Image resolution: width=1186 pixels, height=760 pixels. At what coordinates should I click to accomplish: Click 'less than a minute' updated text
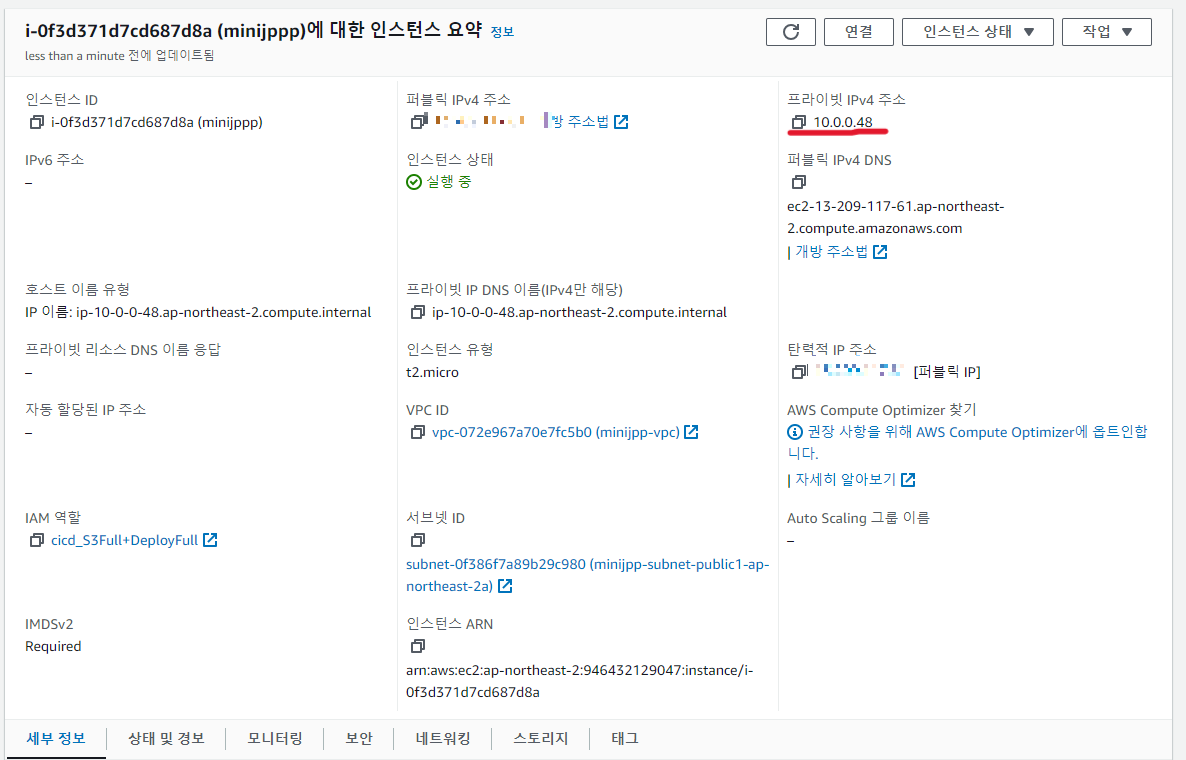[x=120, y=55]
